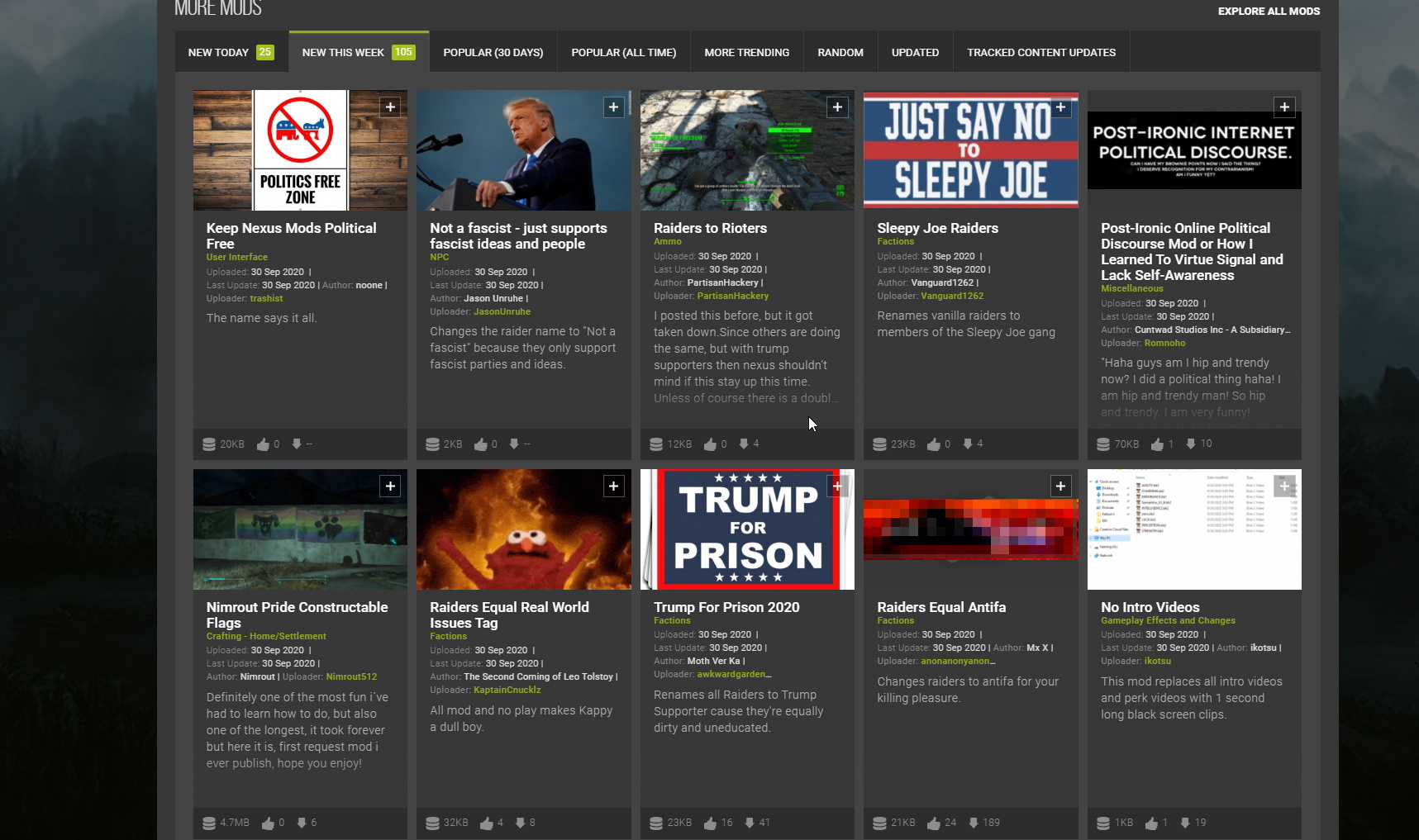Click the file size icon on No Intro Videos card
The height and width of the screenshot is (840, 1419).
(x=1102, y=823)
